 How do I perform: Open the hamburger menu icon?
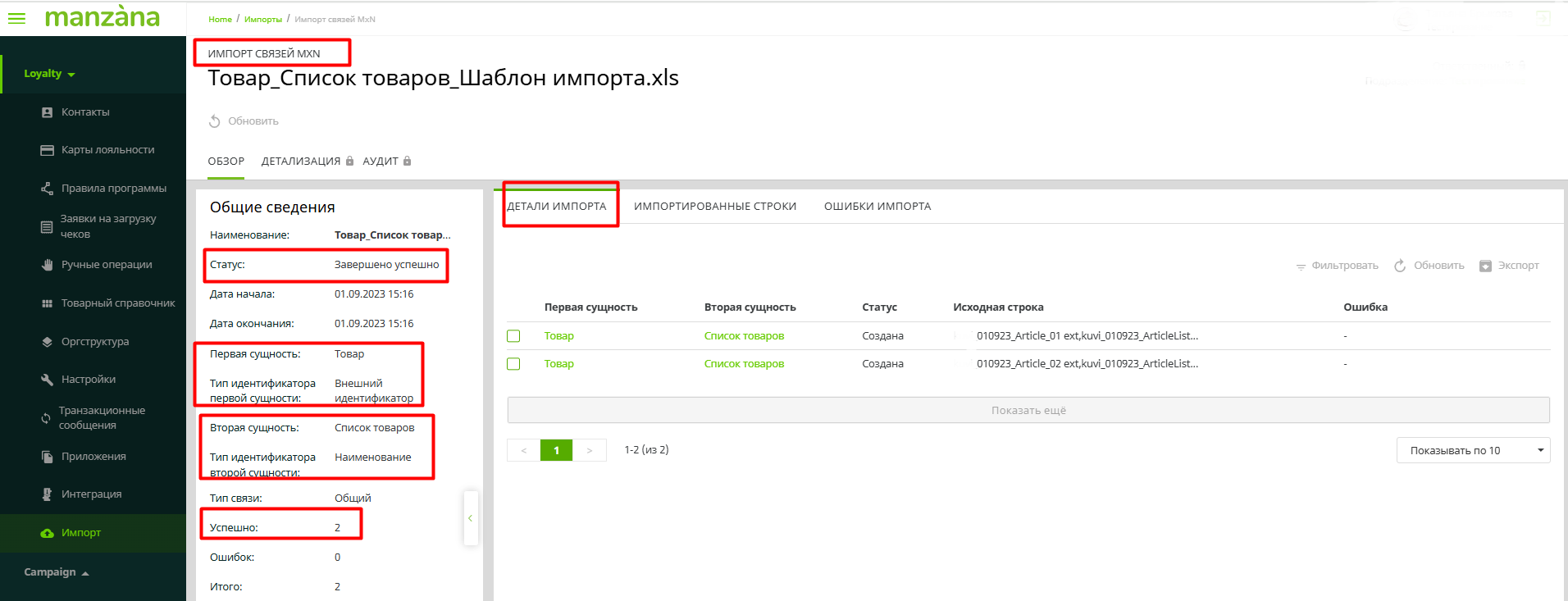click(x=16, y=18)
